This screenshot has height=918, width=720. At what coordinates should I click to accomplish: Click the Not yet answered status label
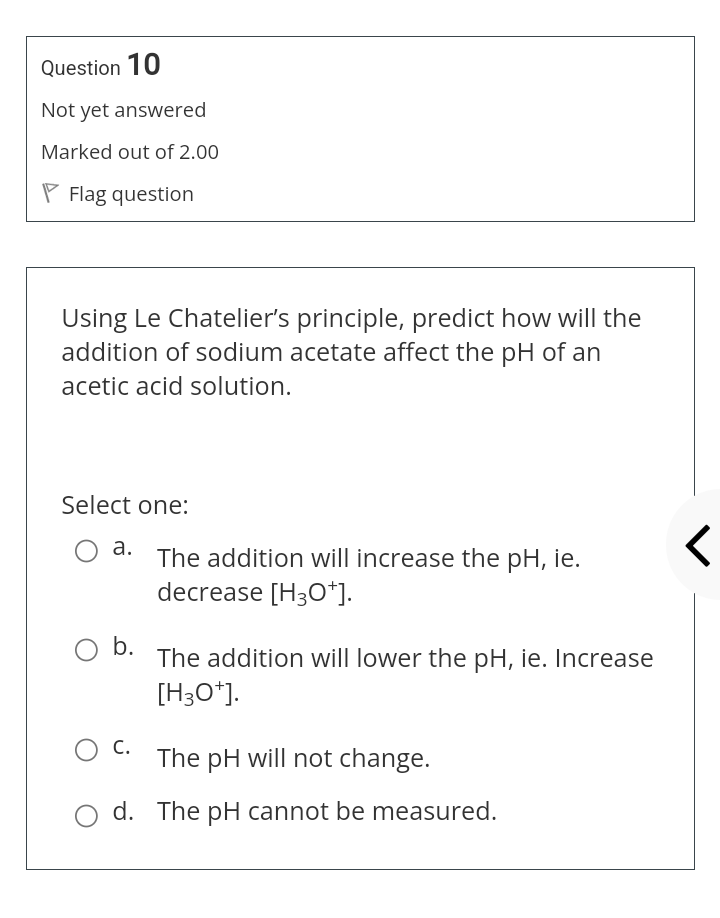123,110
